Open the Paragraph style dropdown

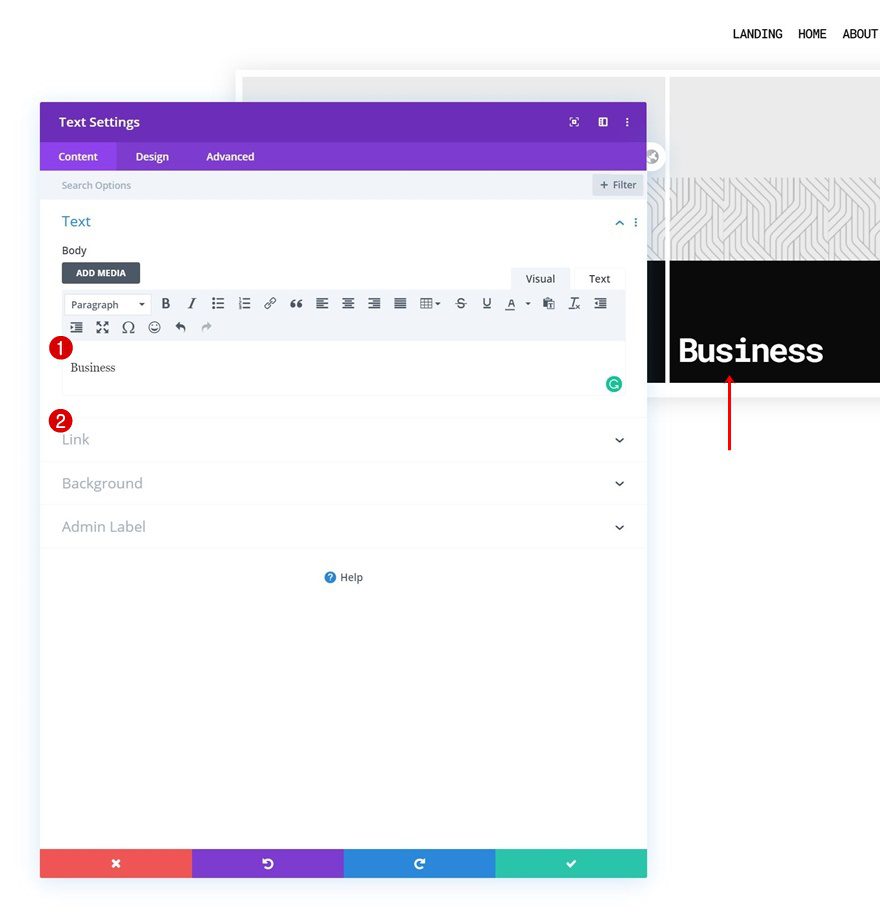[x=107, y=303]
